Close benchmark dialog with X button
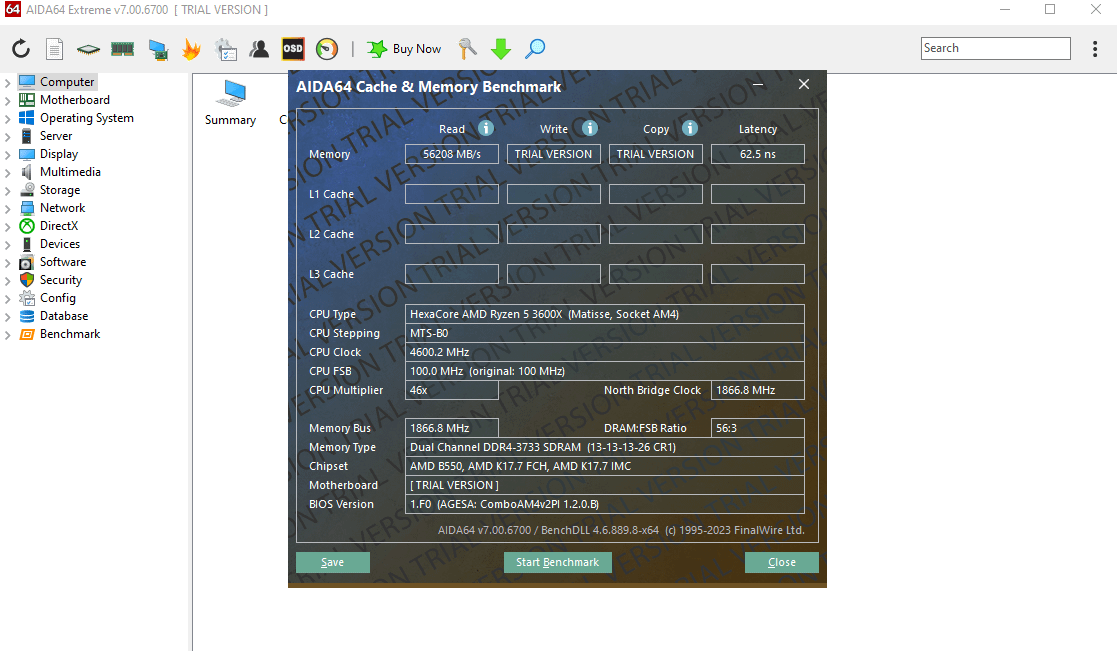This screenshot has height=651, width=1117. pos(804,84)
